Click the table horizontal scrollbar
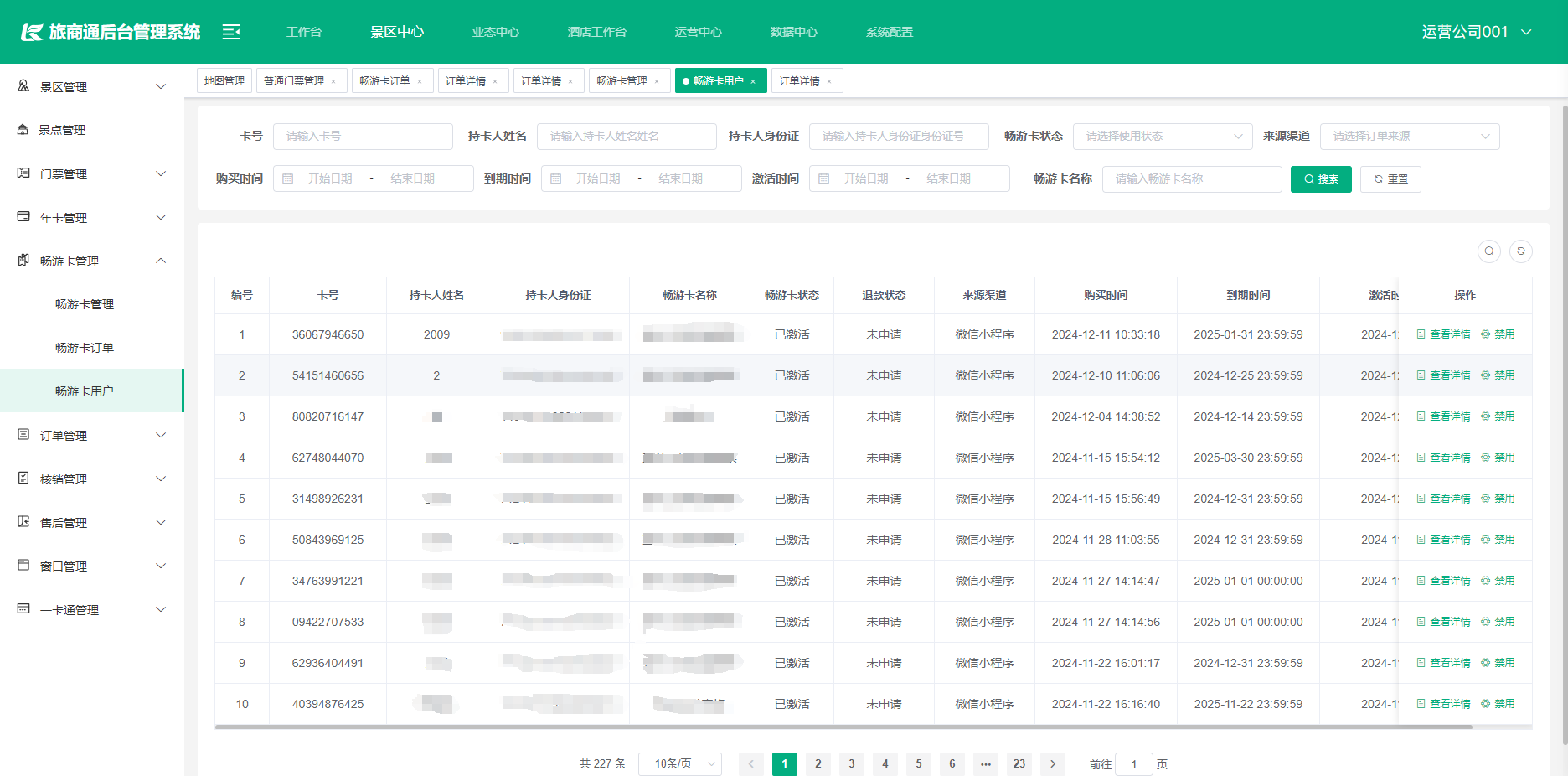 click(843, 727)
